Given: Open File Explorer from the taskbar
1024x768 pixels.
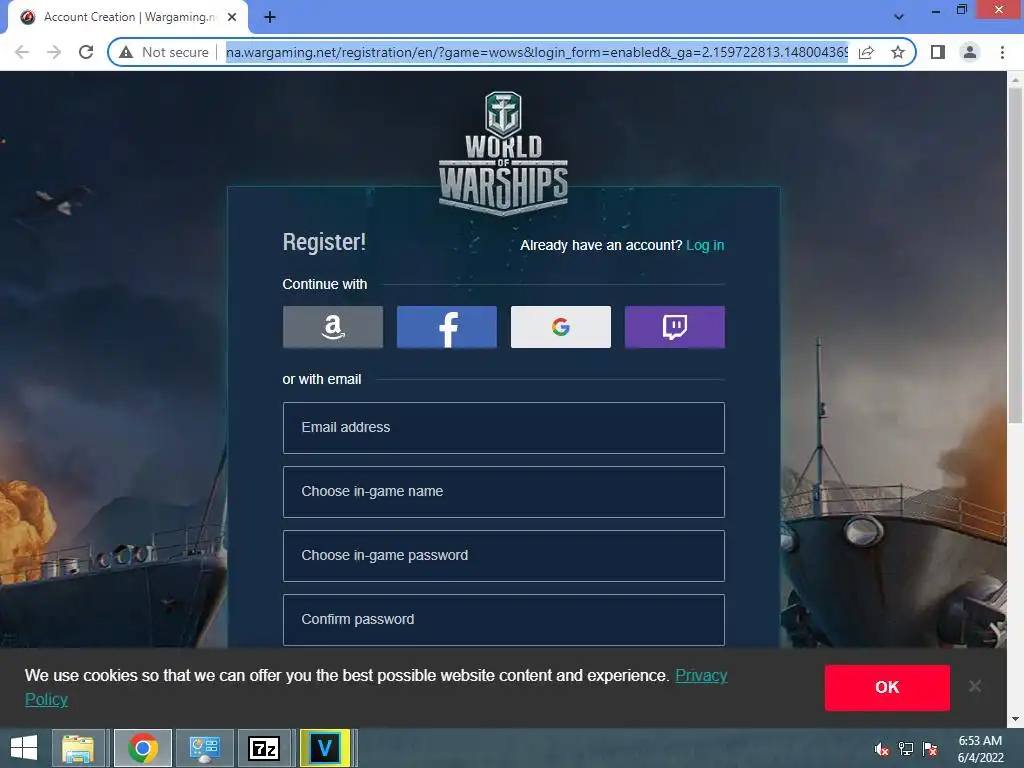Looking at the screenshot, I should (78, 748).
